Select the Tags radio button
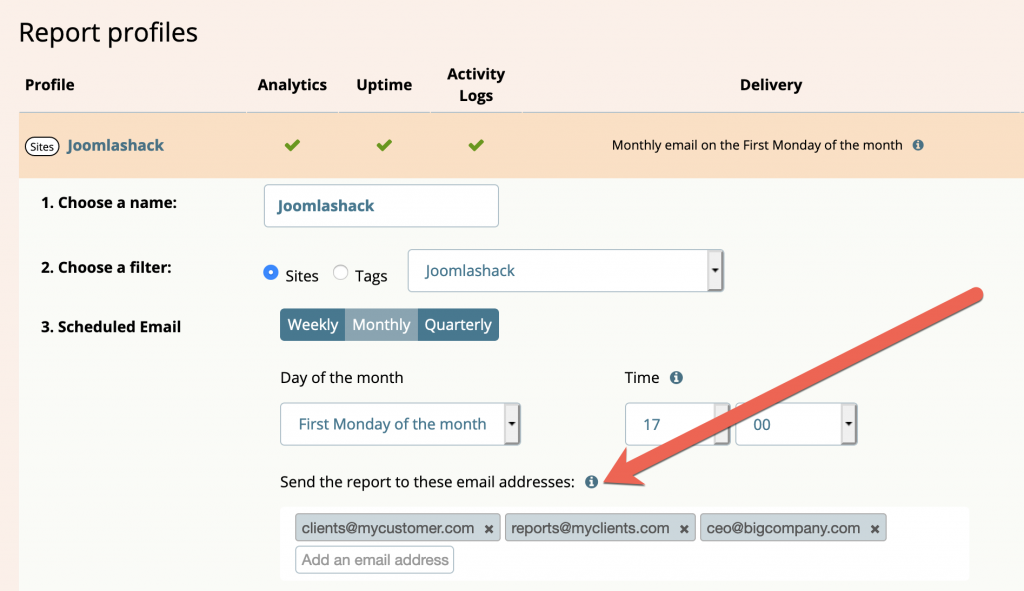Screen dimensions: 1024x591 coord(340,272)
